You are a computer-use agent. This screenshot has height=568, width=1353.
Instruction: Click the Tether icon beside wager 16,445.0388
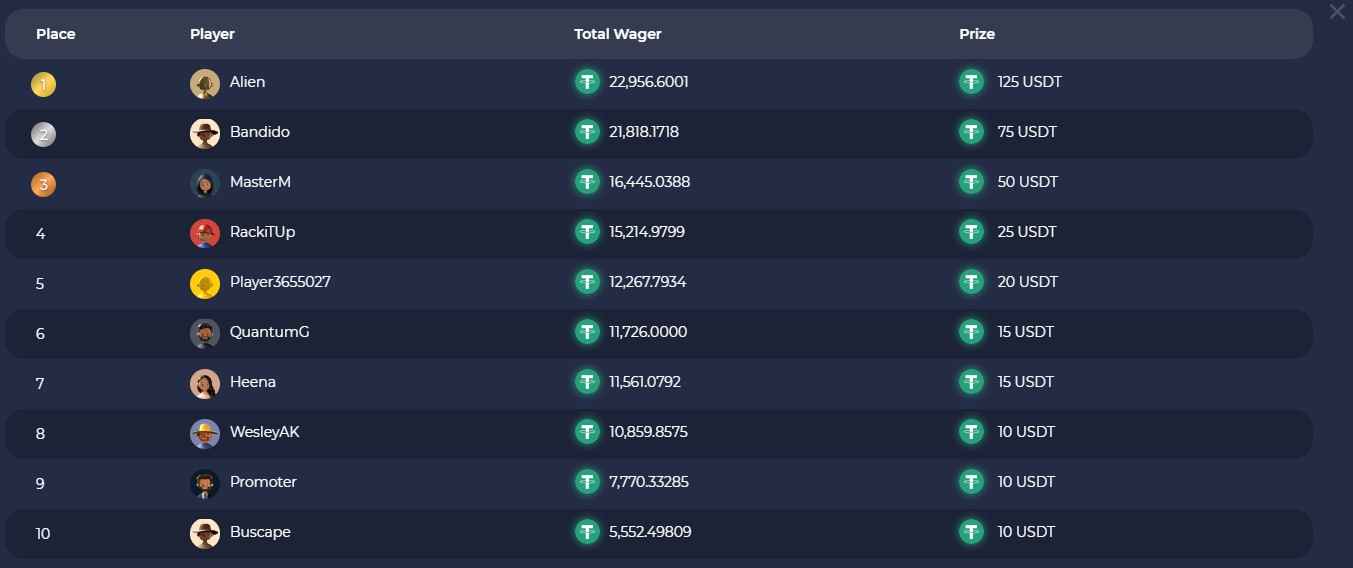(587, 182)
